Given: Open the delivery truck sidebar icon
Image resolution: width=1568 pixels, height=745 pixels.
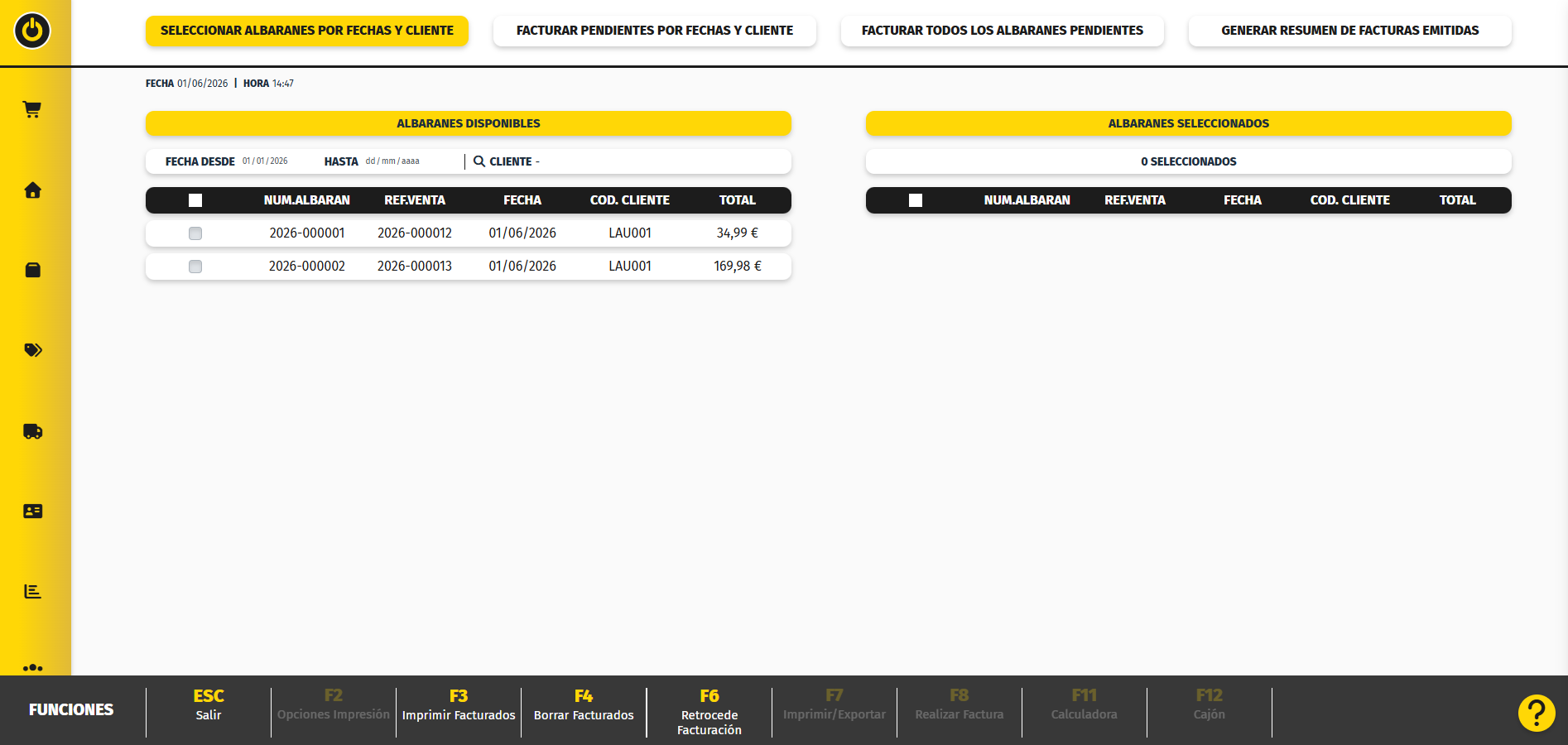Looking at the screenshot, I should click(32, 431).
